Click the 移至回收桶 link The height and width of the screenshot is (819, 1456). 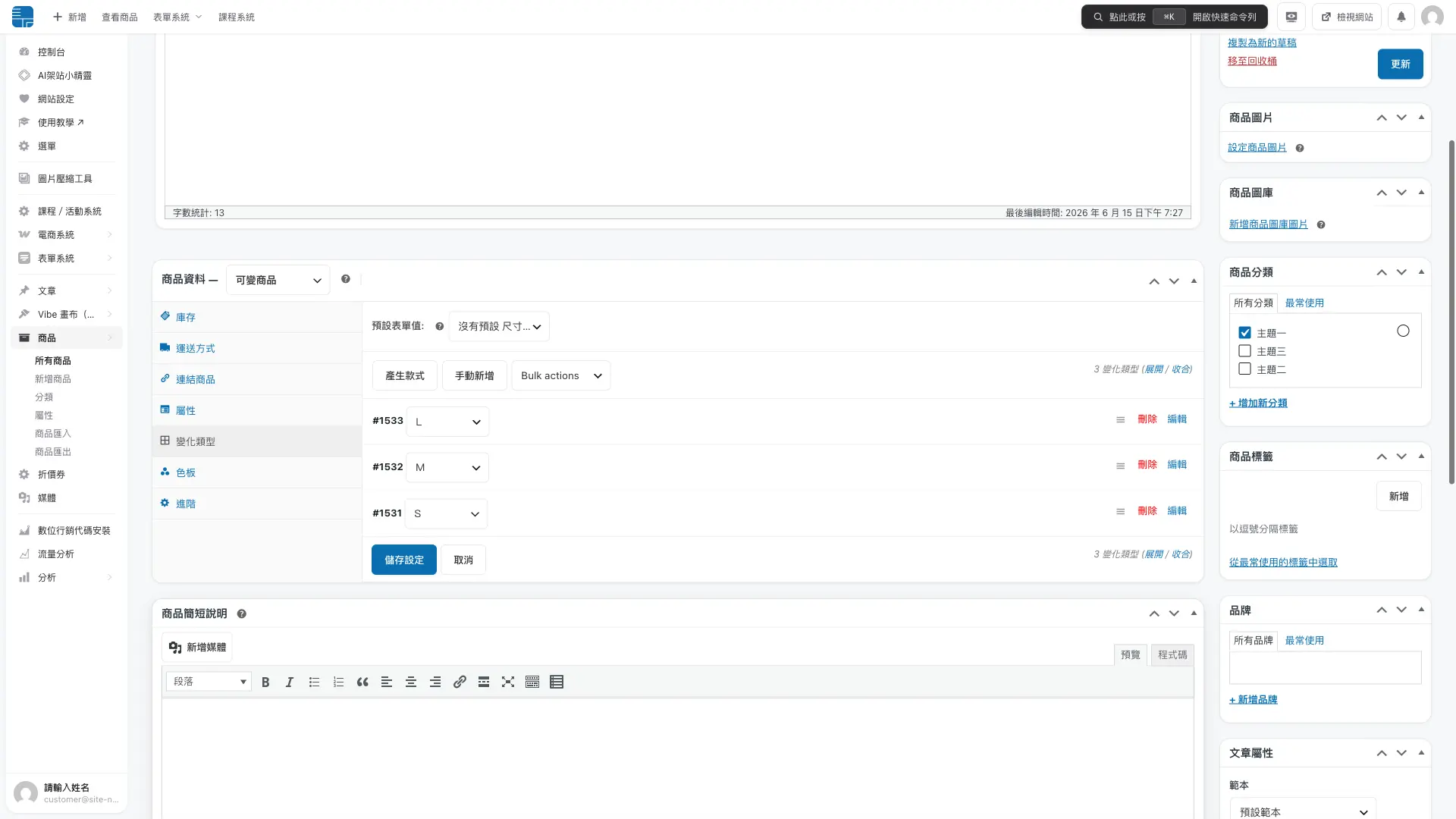tap(1252, 61)
